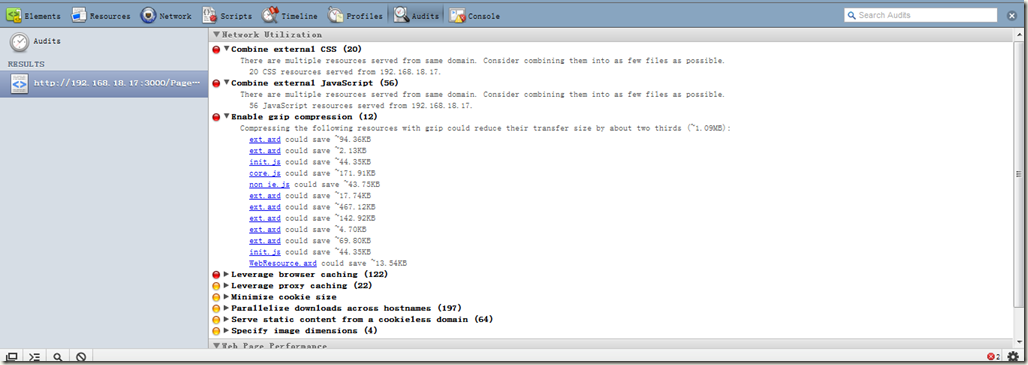Expand Specify image dimensions (4)

click(227, 331)
